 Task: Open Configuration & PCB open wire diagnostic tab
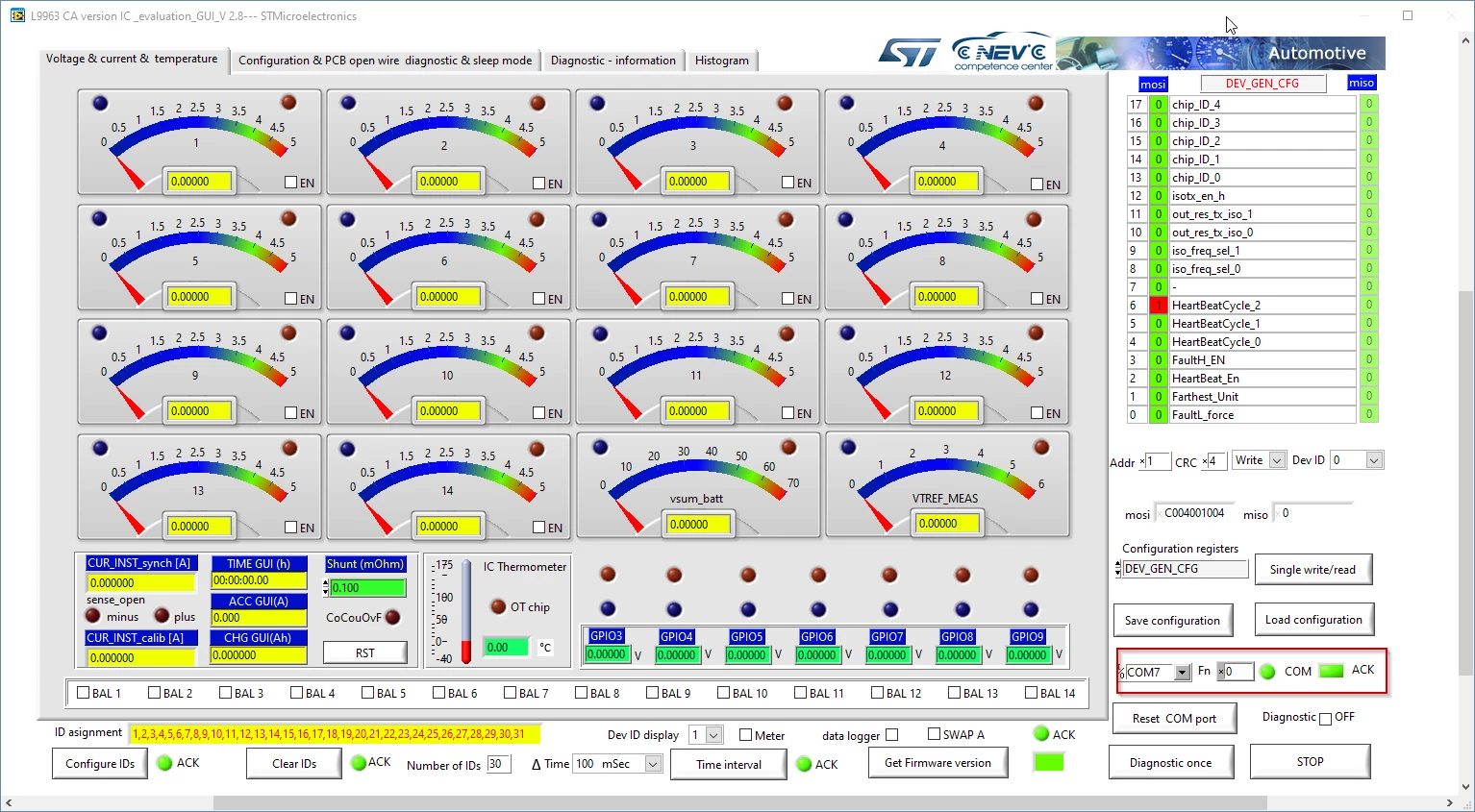[385, 60]
